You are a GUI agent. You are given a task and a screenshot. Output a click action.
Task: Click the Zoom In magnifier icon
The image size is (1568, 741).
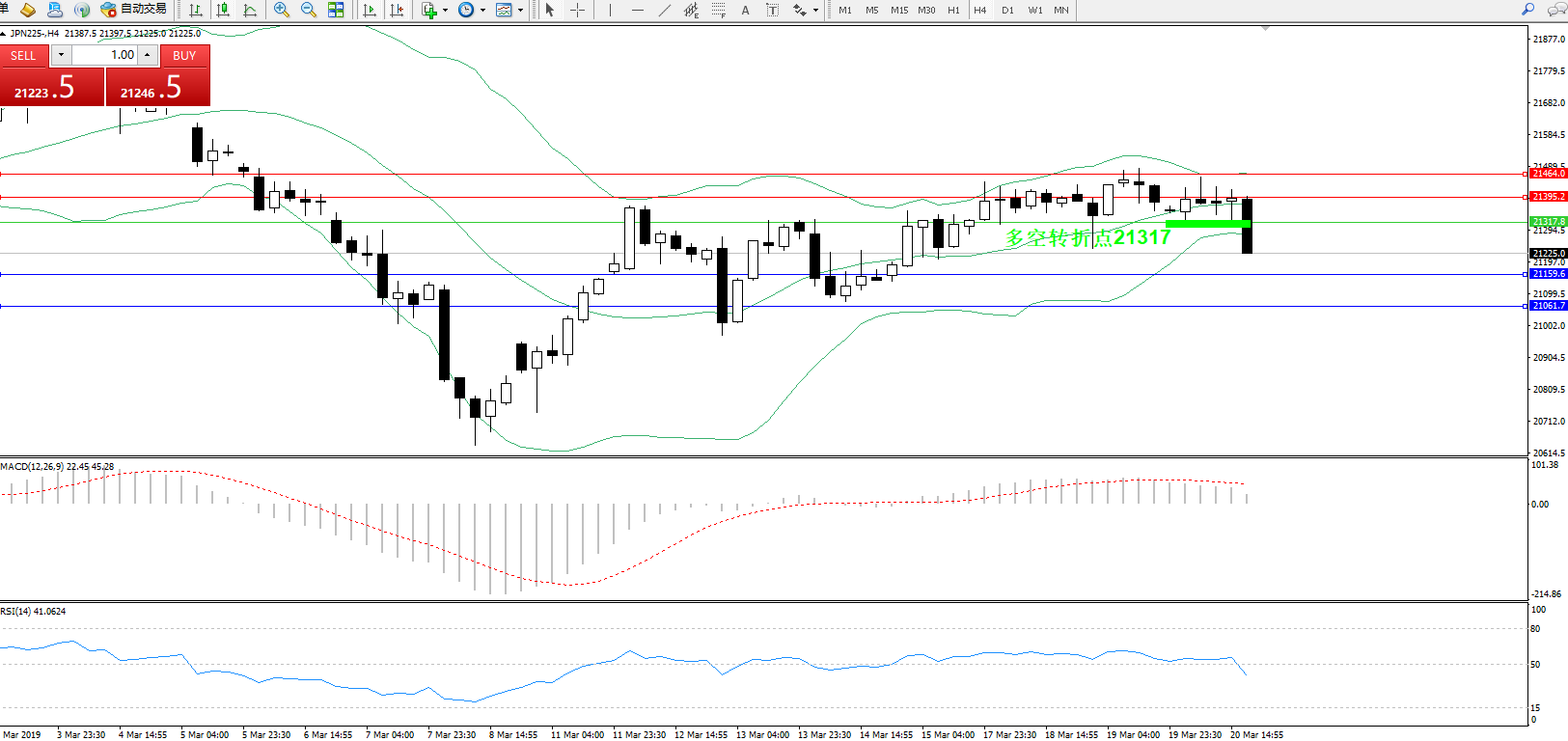point(281,10)
